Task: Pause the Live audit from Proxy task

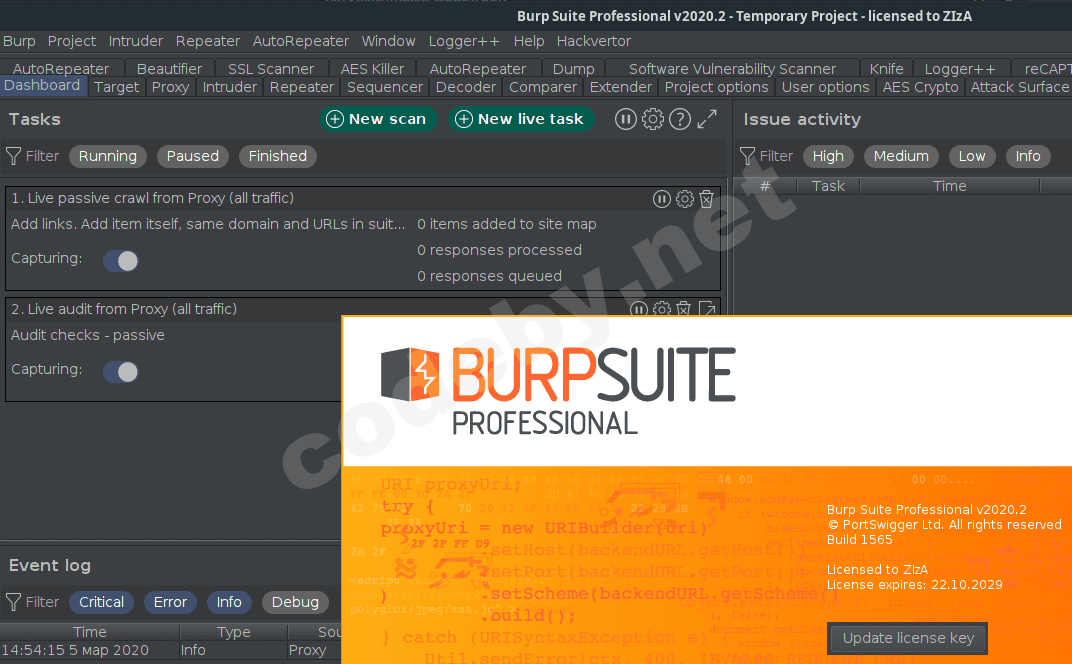Action: point(639,309)
